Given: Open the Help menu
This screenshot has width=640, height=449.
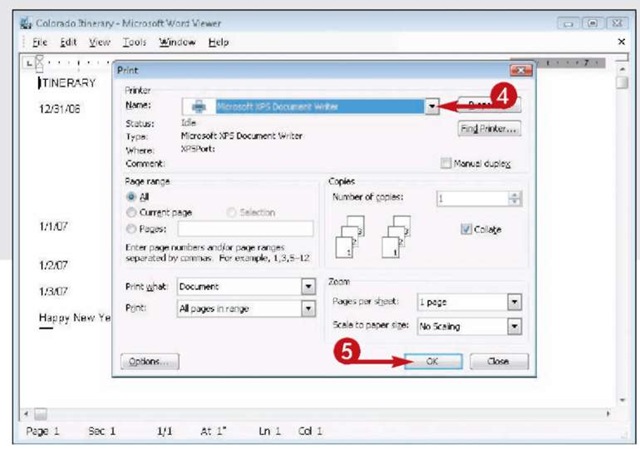Looking at the screenshot, I should [218, 42].
